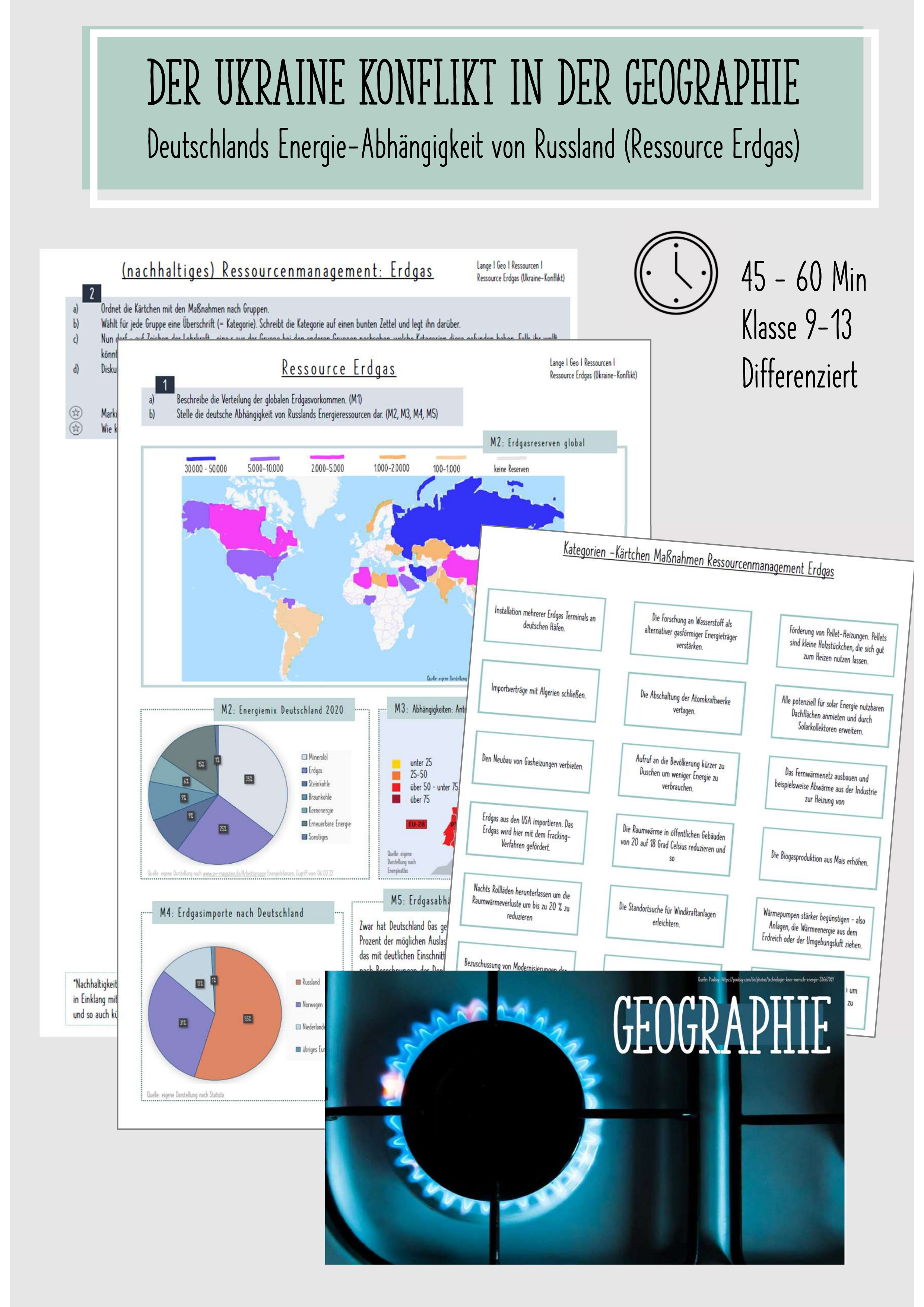Click the number 1 task badge

coord(165,385)
